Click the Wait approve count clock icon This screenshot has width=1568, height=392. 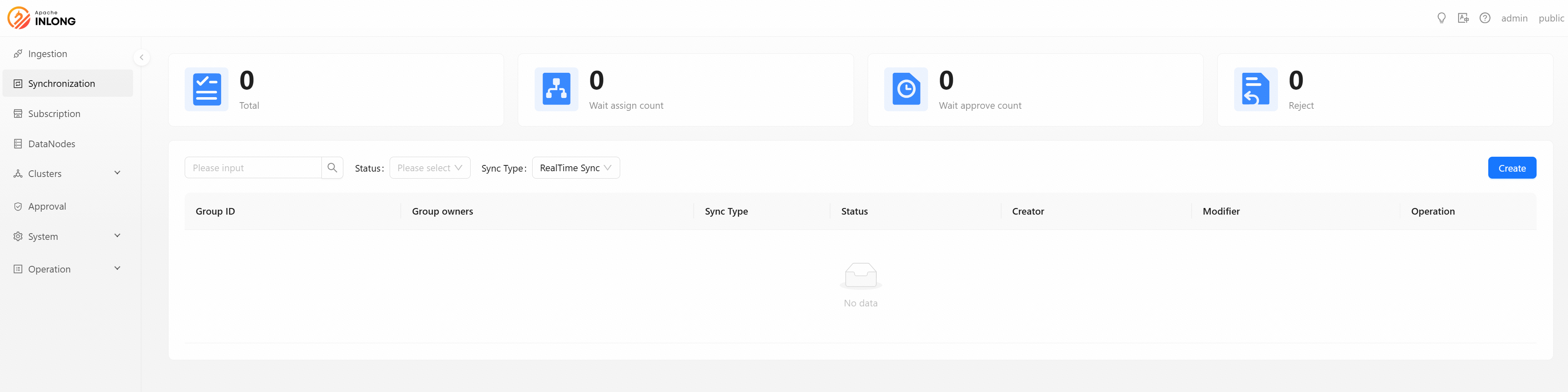click(906, 90)
